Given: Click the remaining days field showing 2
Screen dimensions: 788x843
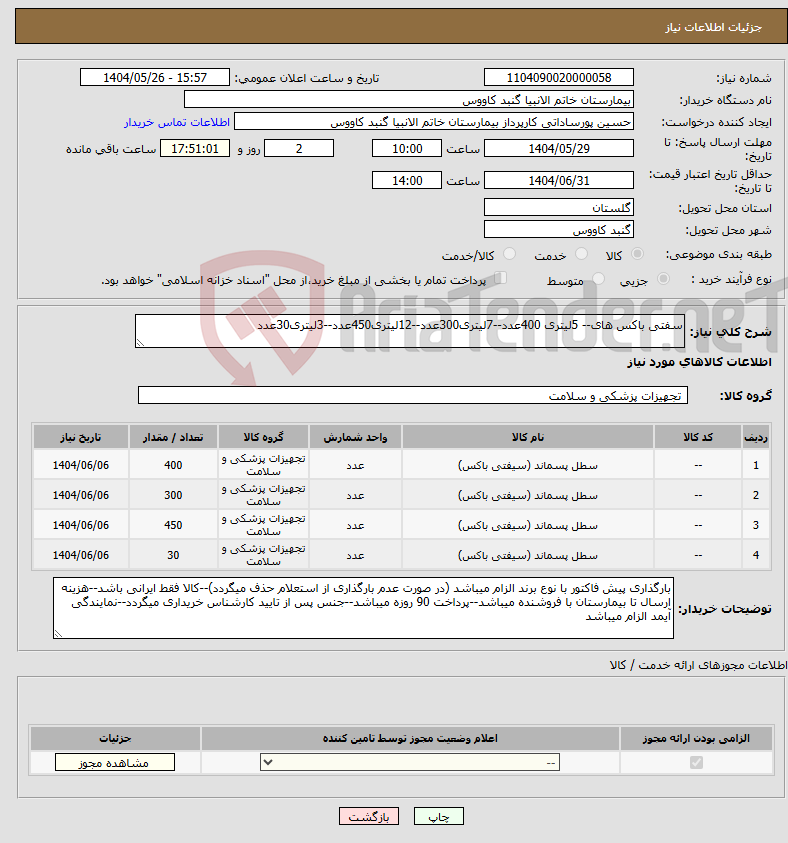Looking at the screenshot, I should [x=299, y=148].
